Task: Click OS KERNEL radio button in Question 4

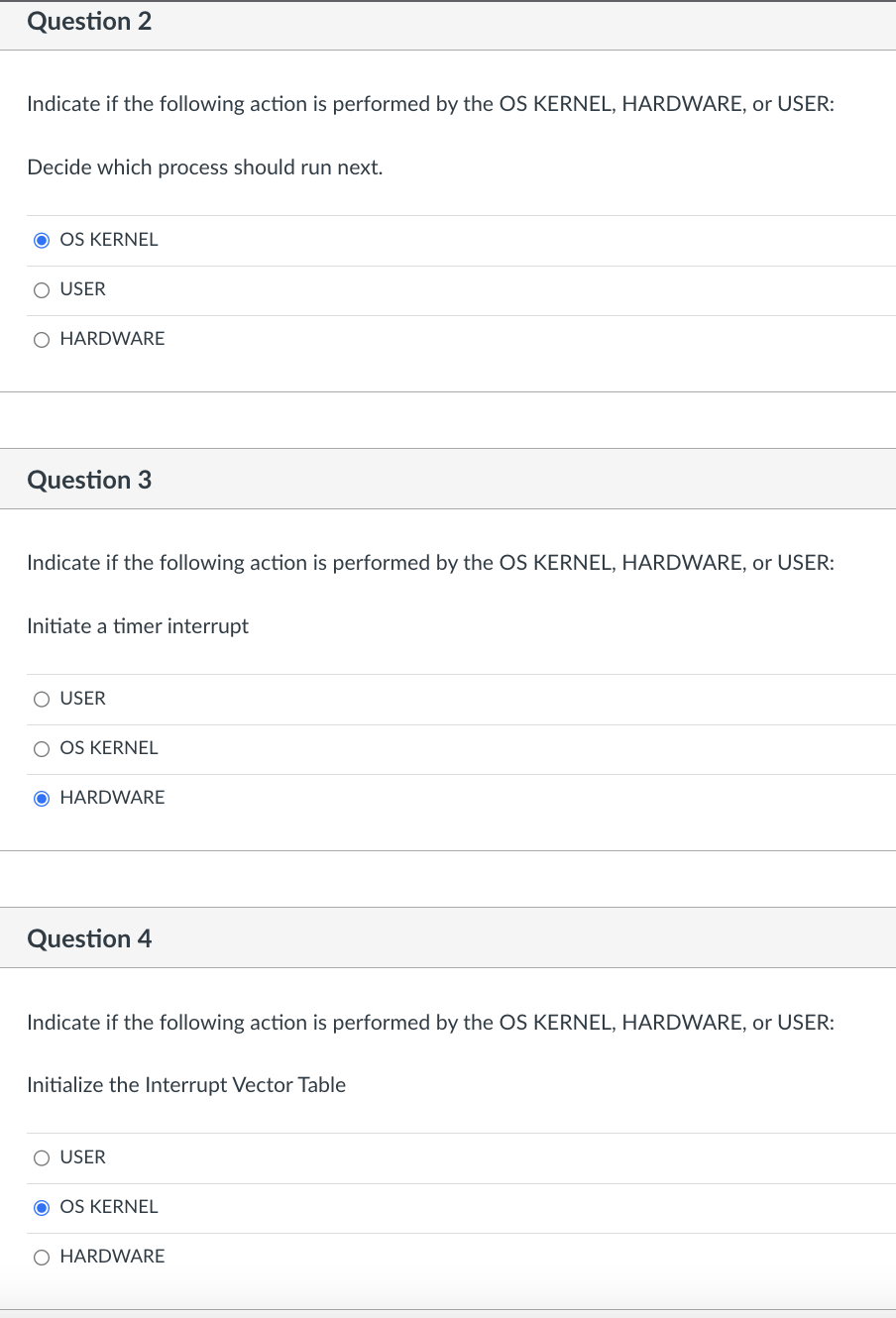Action: coord(42,1207)
